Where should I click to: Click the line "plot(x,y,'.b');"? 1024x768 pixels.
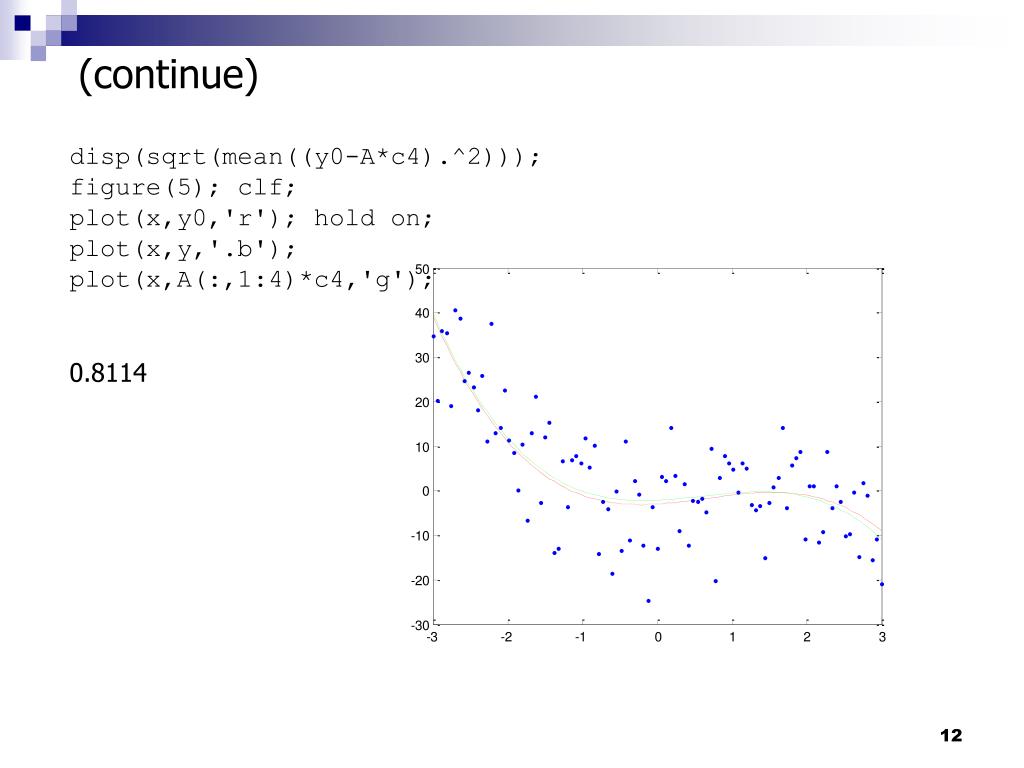pyautogui.click(x=183, y=249)
